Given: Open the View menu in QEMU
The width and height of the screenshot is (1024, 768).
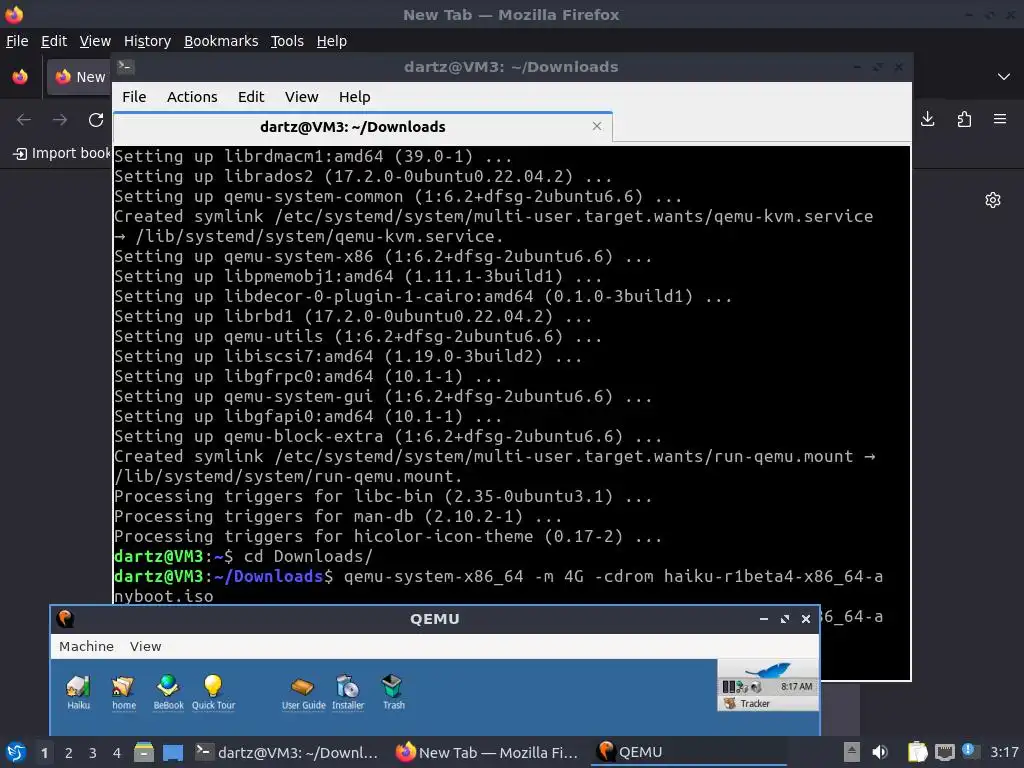Looking at the screenshot, I should [x=145, y=646].
